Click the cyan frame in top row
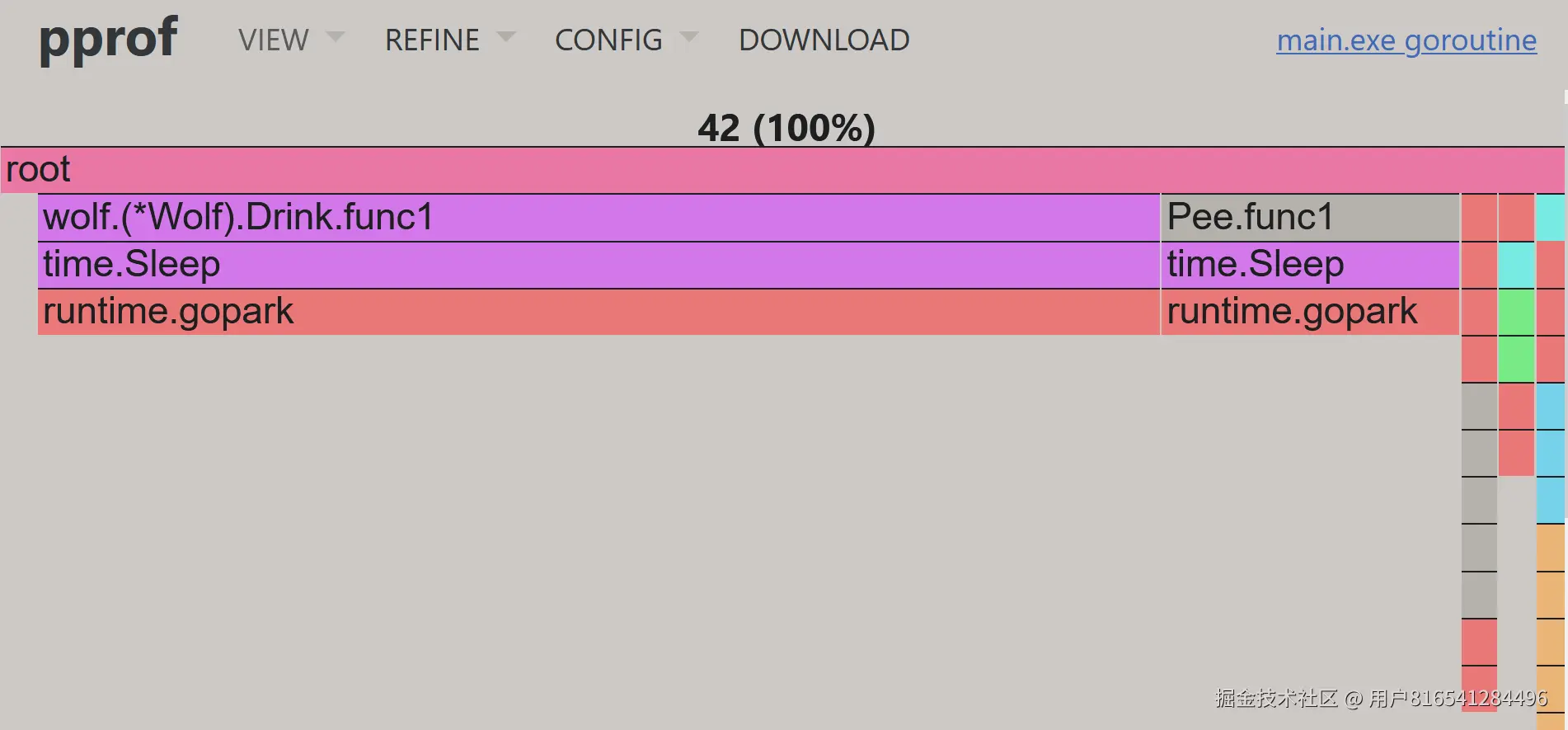Screen dimensions: 1568x730 tap(1550, 218)
